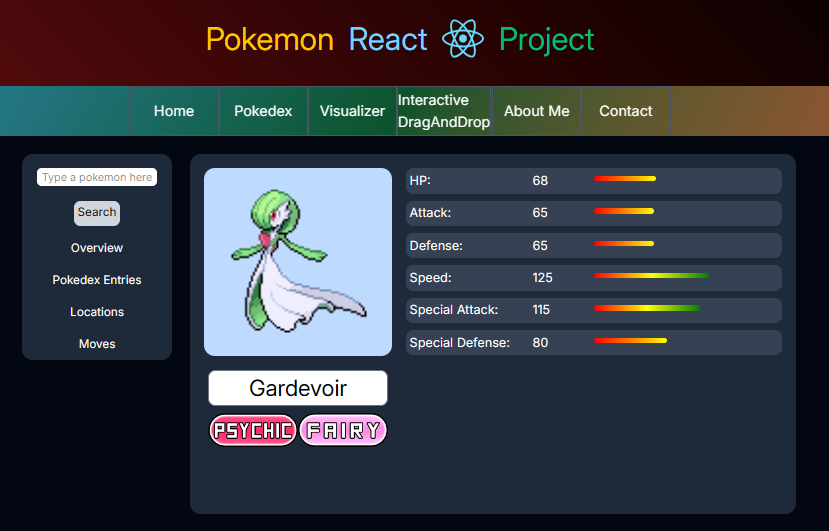Click the HP value 68
Image resolution: width=829 pixels, height=531 pixels.
(x=540, y=181)
